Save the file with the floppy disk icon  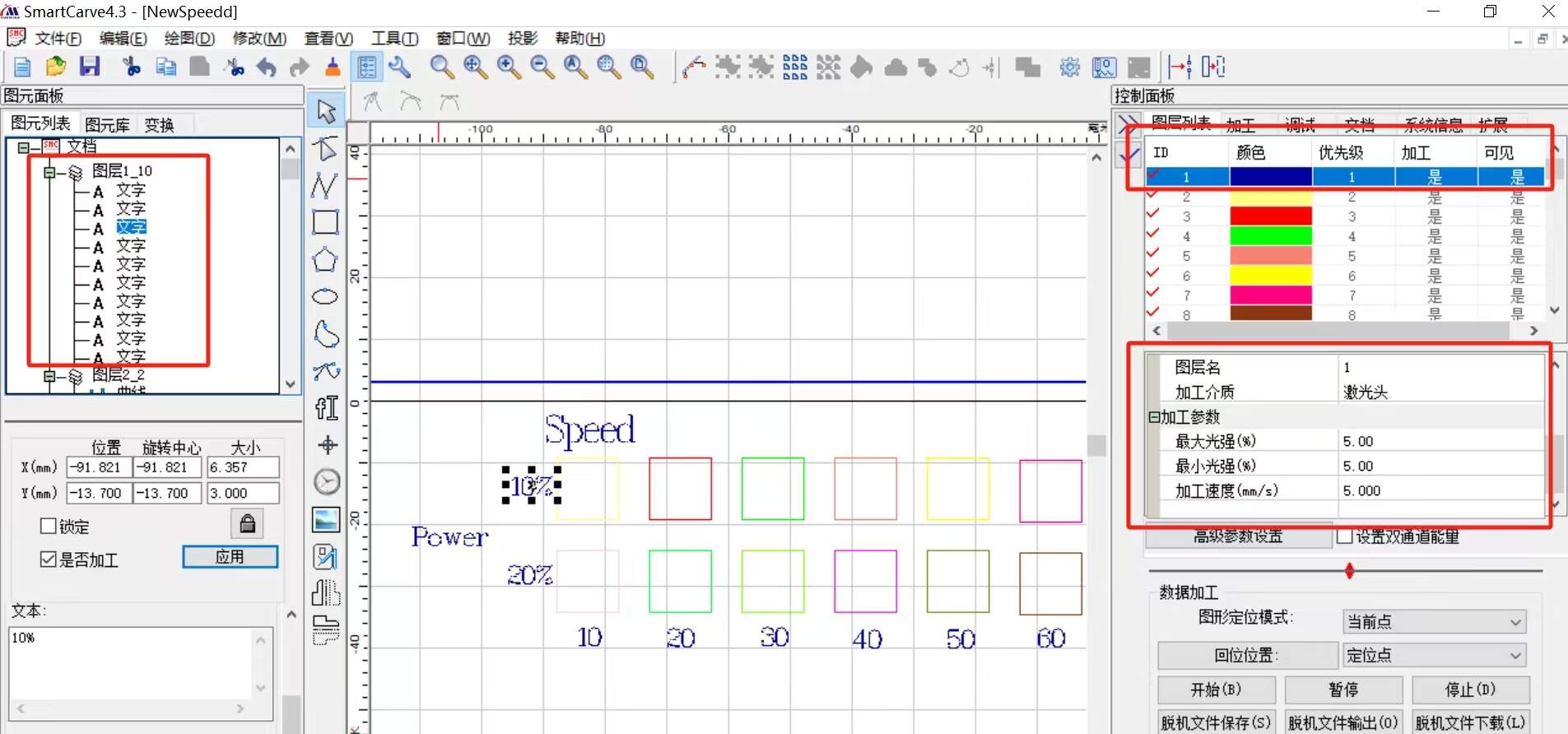tap(90, 67)
